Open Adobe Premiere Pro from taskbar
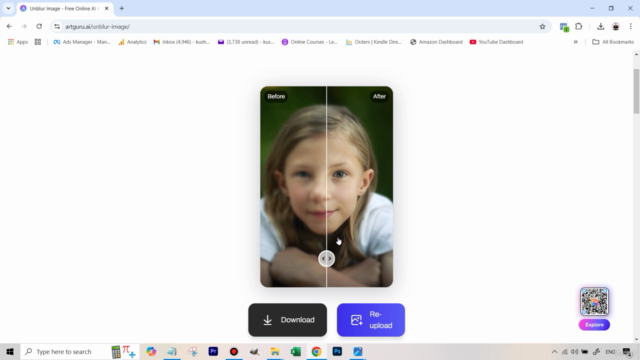The image size is (640, 360). point(213,351)
